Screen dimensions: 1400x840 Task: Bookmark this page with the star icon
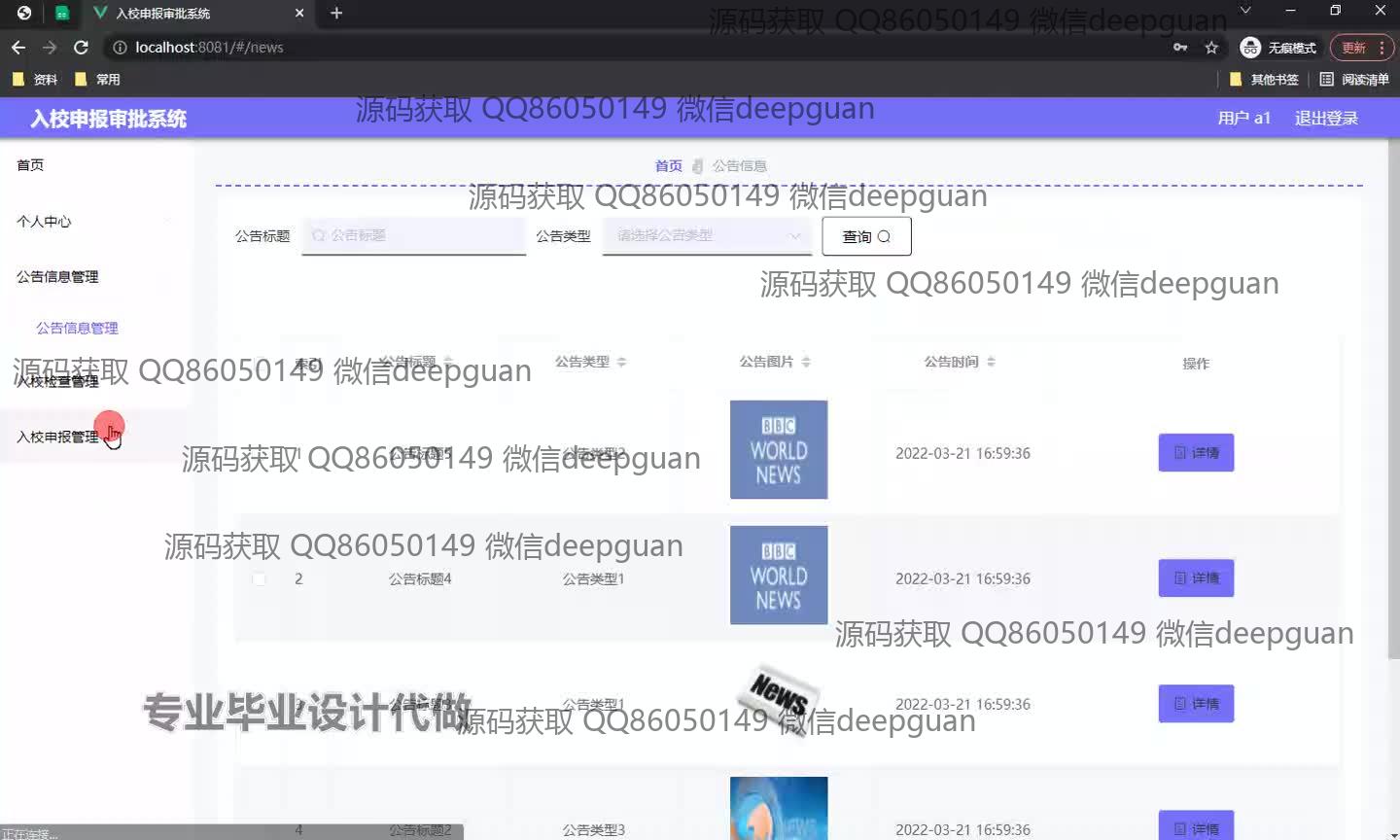[x=1211, y=47]
